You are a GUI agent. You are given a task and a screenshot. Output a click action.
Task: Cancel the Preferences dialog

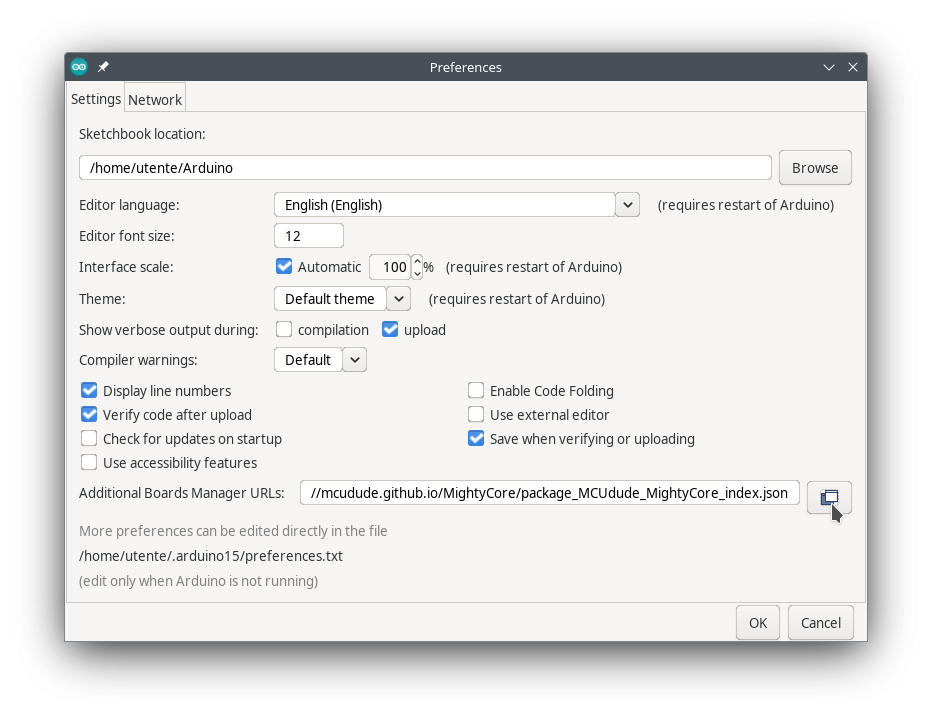(x=821, y=622)
